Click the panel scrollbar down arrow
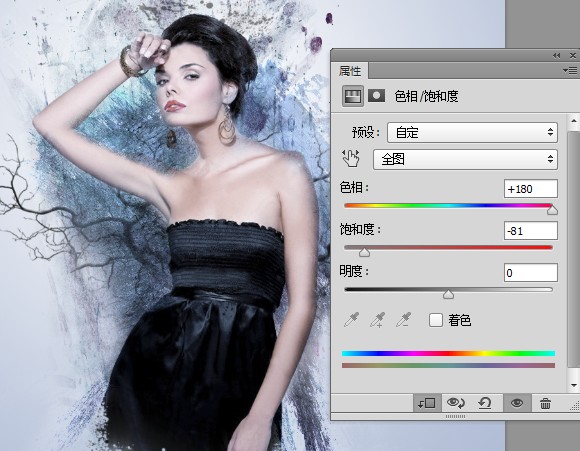Viewport: 580px width, 451px height. [x=574, y=385]
